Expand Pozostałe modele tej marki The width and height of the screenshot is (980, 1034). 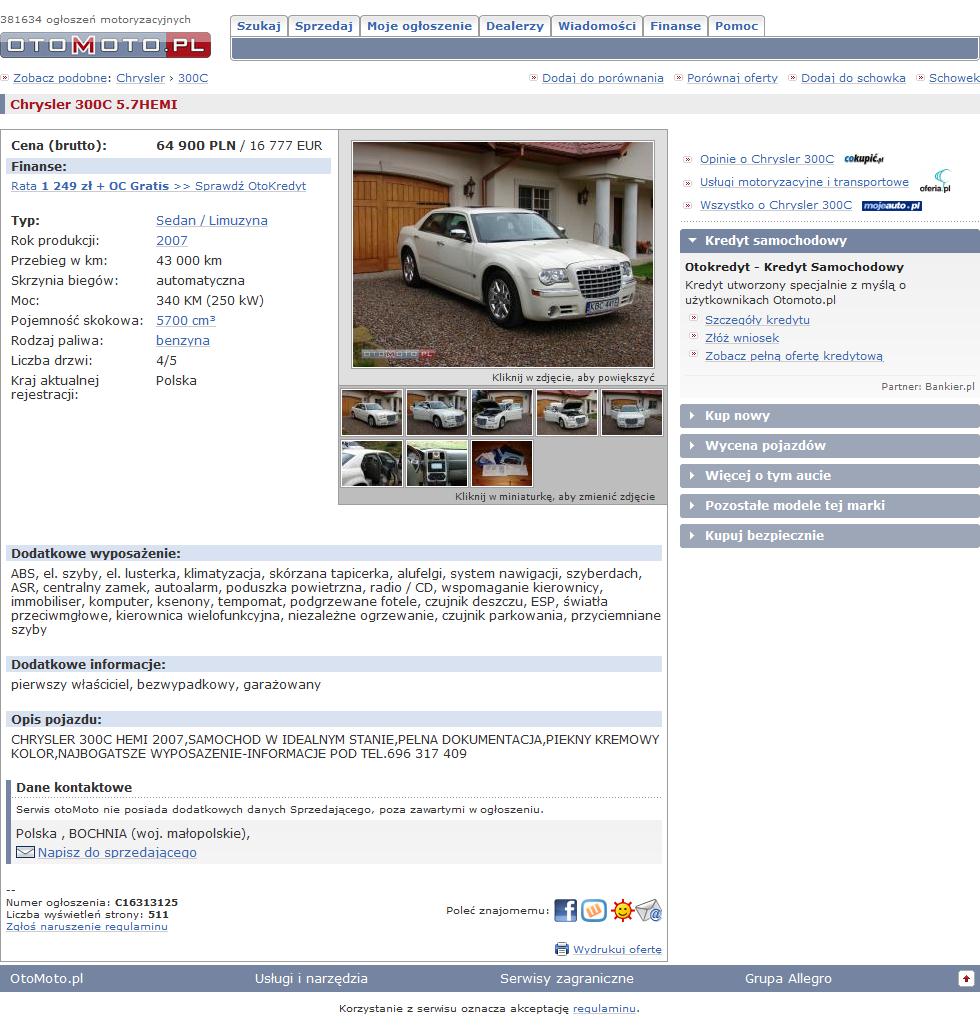pos(830,506)
